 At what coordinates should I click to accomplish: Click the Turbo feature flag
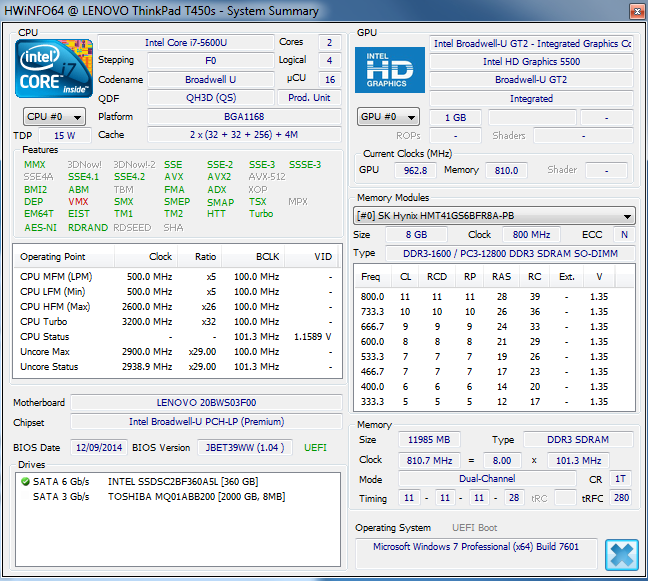coord(261,213)
